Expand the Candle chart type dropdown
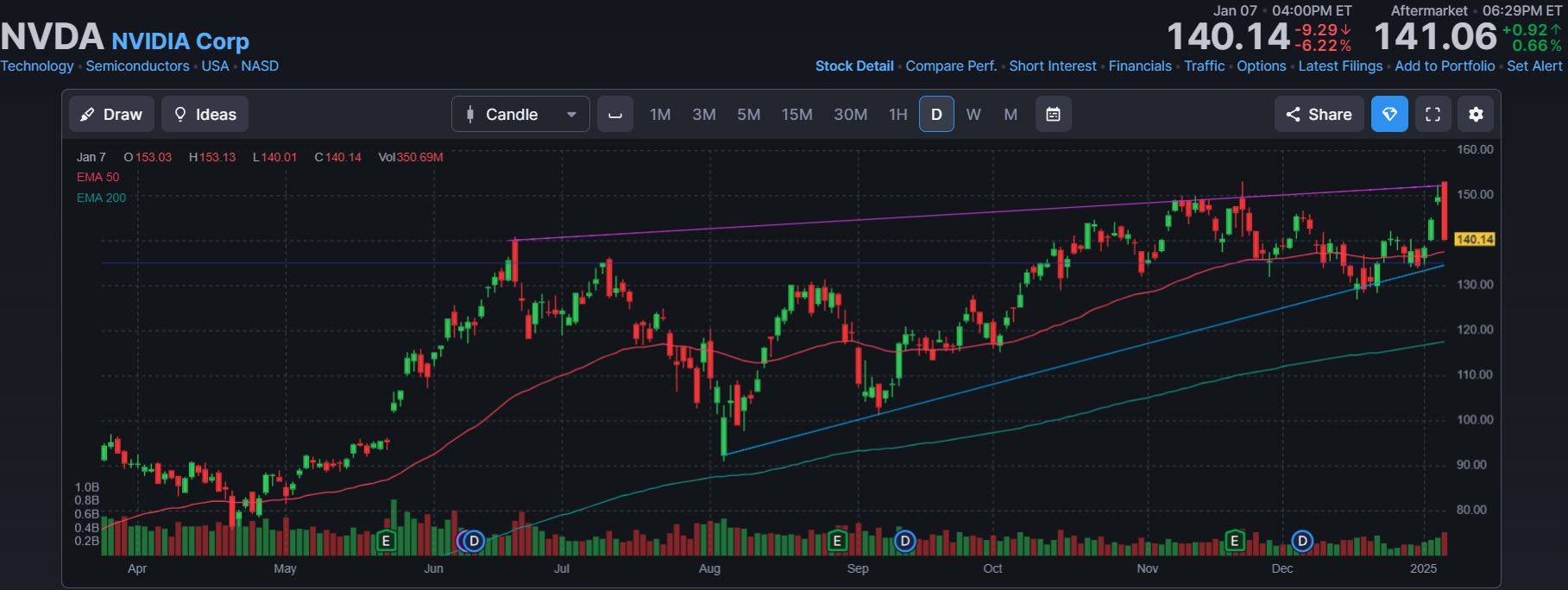The image size is (1568, 590). [x=520, y=114]
